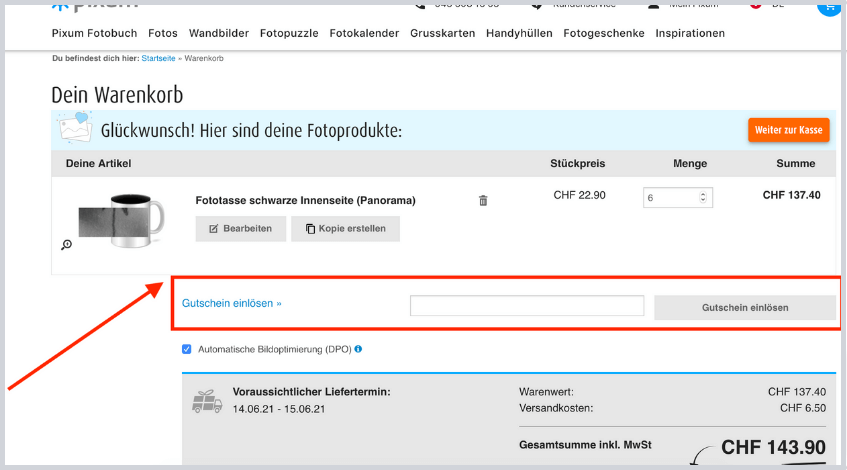The width and height of the screenshot is (847, 470).
Task: Click the product name Fototasse schwarze Innenseite (Panorama)
Action: pos(305,200)
